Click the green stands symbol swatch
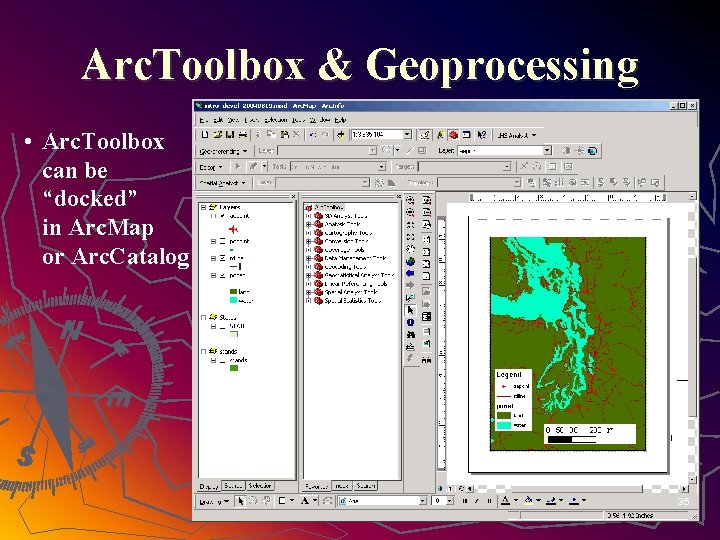This screenshot has width=720, height=540. point(234,368)
